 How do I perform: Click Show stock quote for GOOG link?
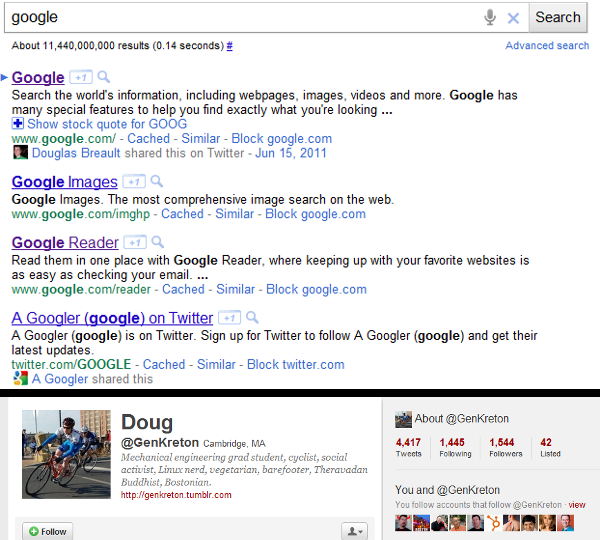pyautogui.click(x=107, y=124)
